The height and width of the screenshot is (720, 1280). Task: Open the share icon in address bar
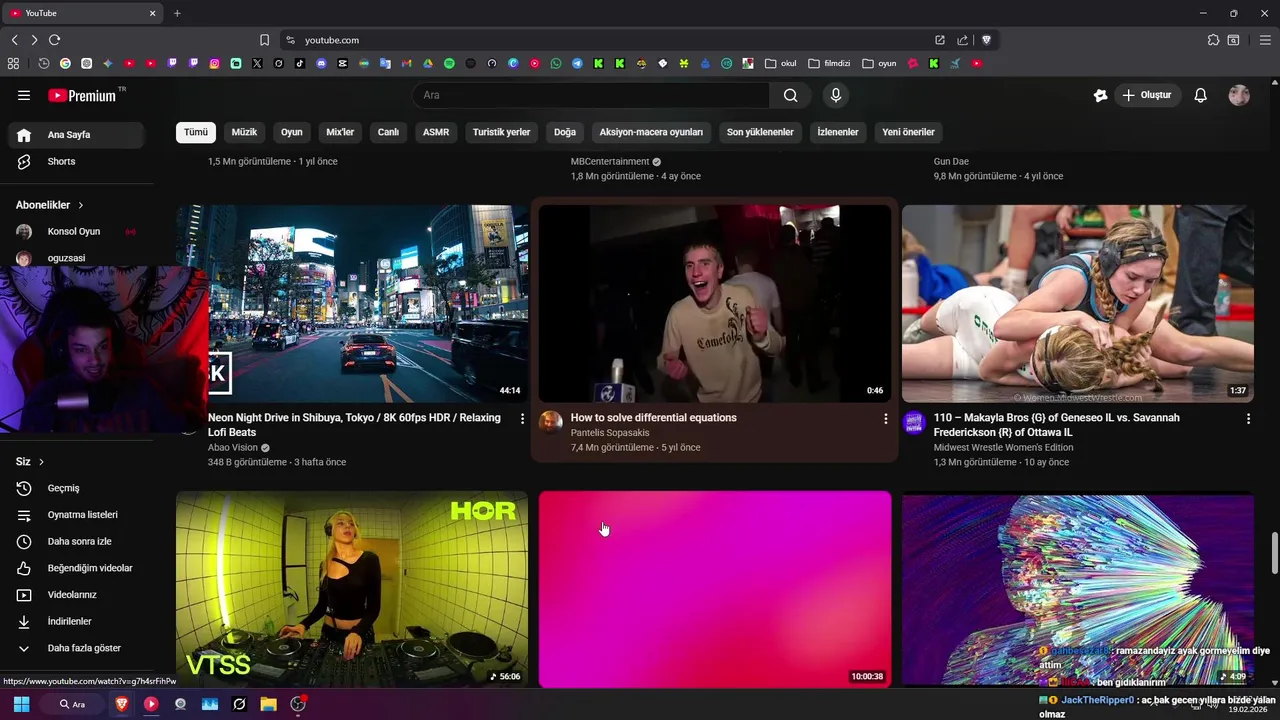tap(962, 40)
